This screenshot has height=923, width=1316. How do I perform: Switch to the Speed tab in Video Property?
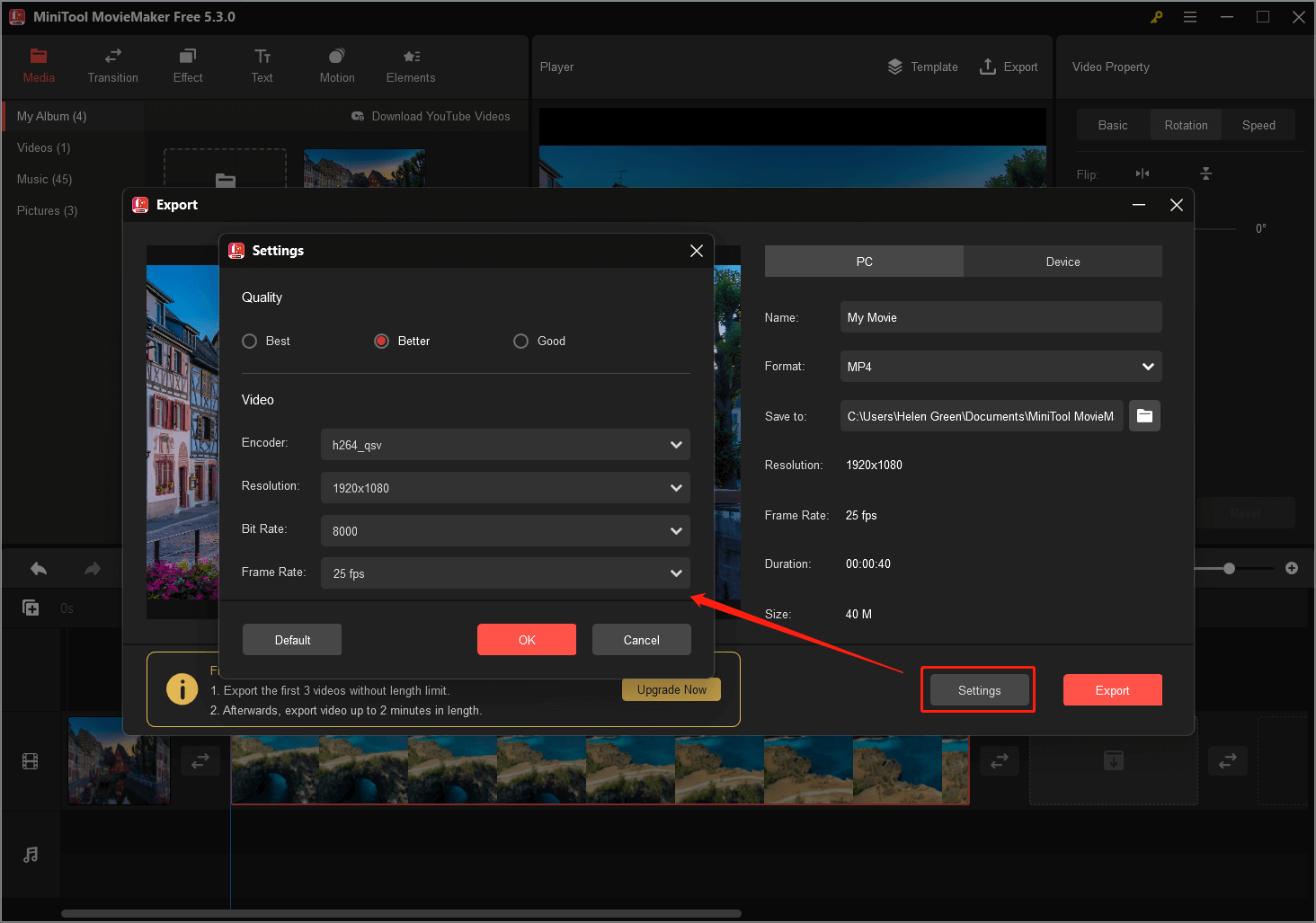(1258, 125)
